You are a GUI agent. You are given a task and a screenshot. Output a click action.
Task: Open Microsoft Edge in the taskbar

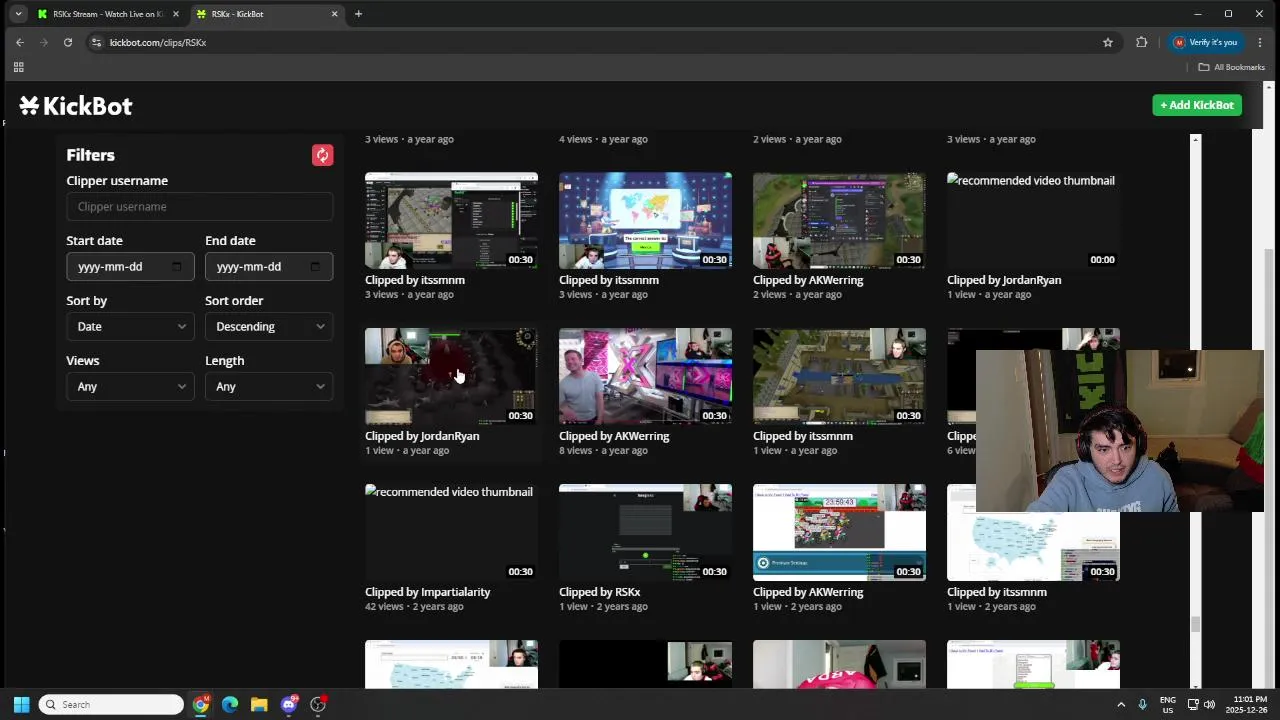click(230, 705)
